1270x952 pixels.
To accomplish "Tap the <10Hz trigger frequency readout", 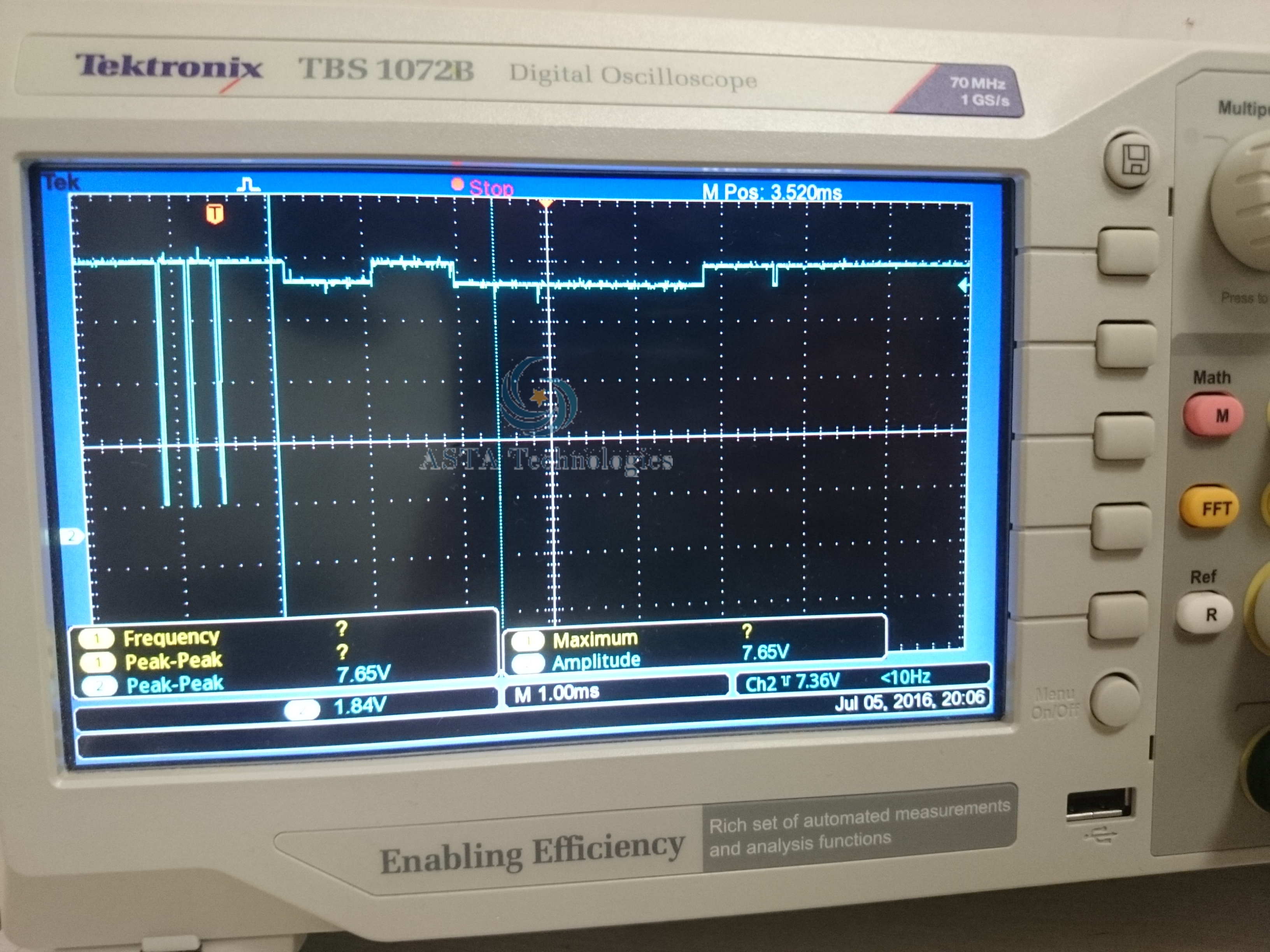I will click(905, 678).
